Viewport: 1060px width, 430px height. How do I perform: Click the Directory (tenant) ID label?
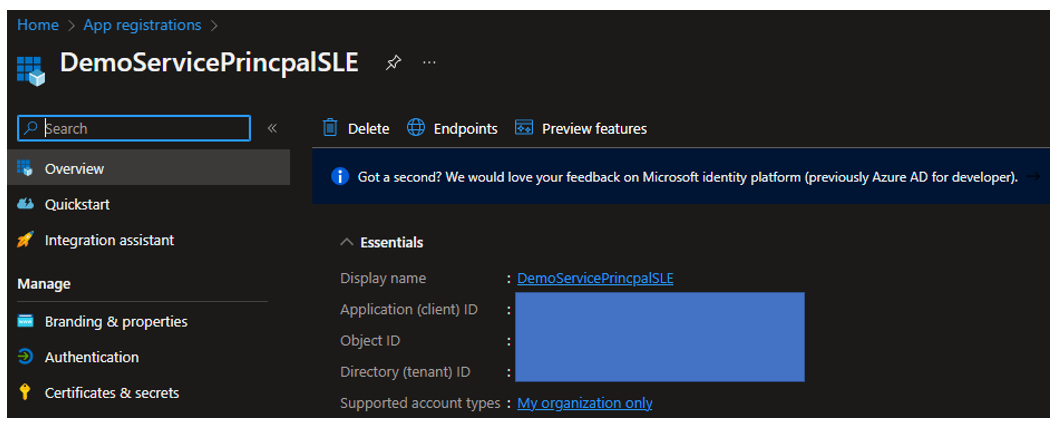click(x=406, y=372)
